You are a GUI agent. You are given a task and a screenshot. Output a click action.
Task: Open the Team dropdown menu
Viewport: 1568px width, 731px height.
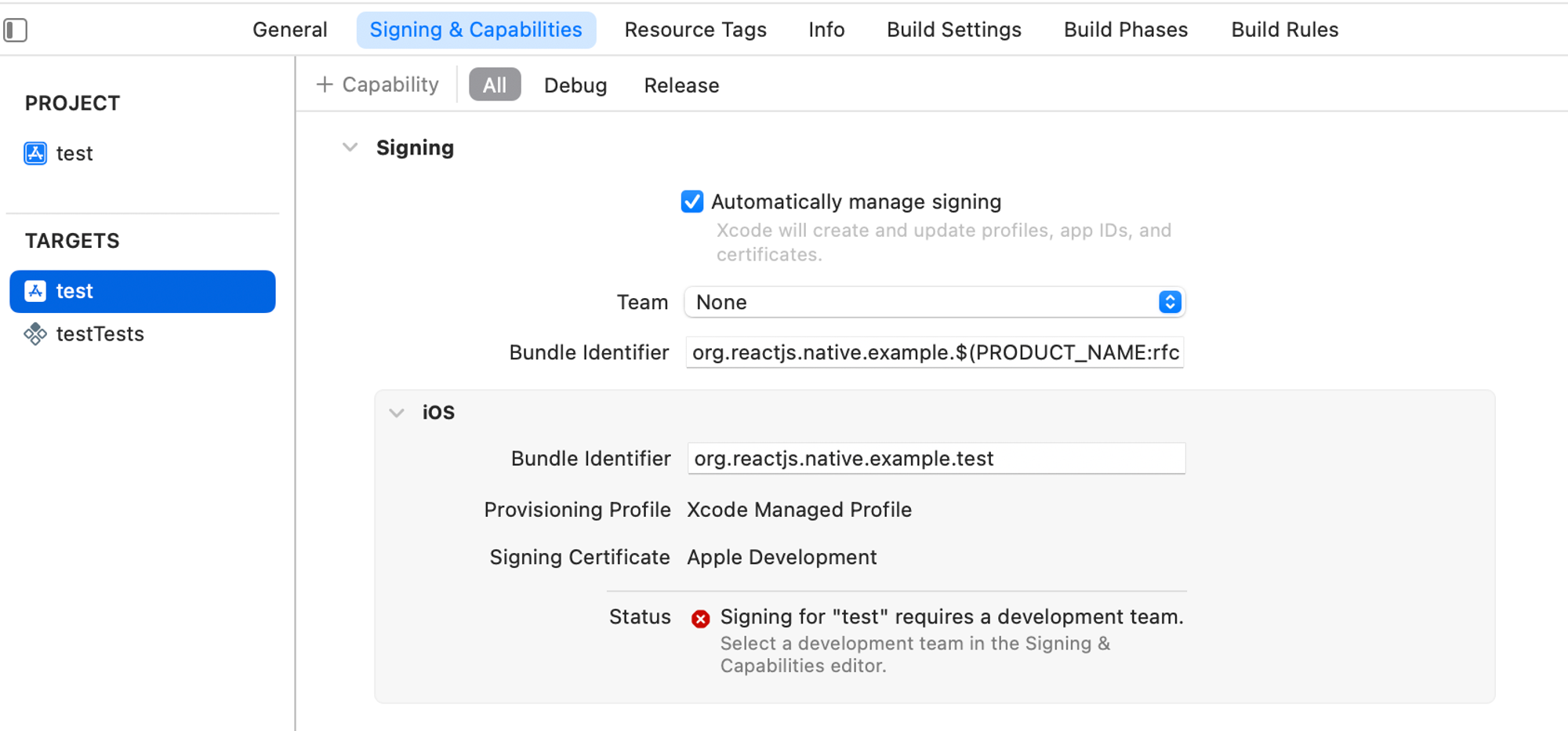coord(934,302)
